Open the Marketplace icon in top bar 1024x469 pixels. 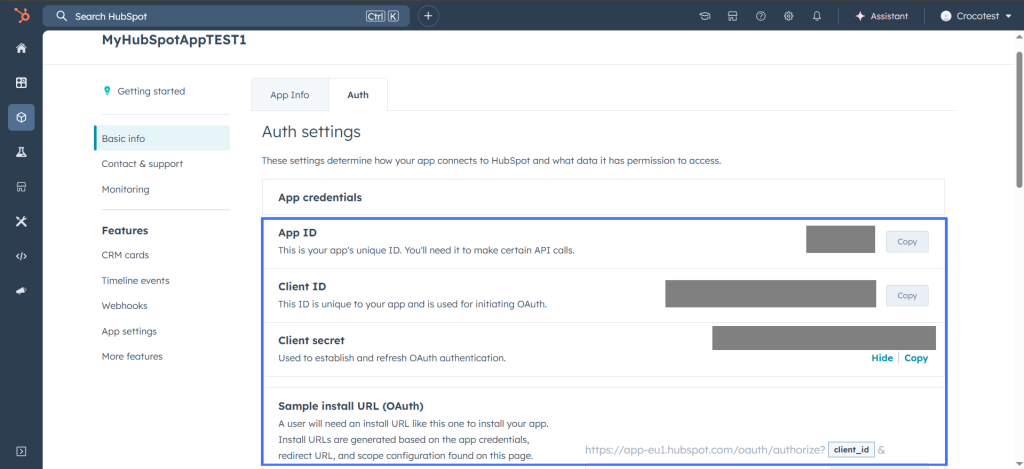tap(733, 16)
